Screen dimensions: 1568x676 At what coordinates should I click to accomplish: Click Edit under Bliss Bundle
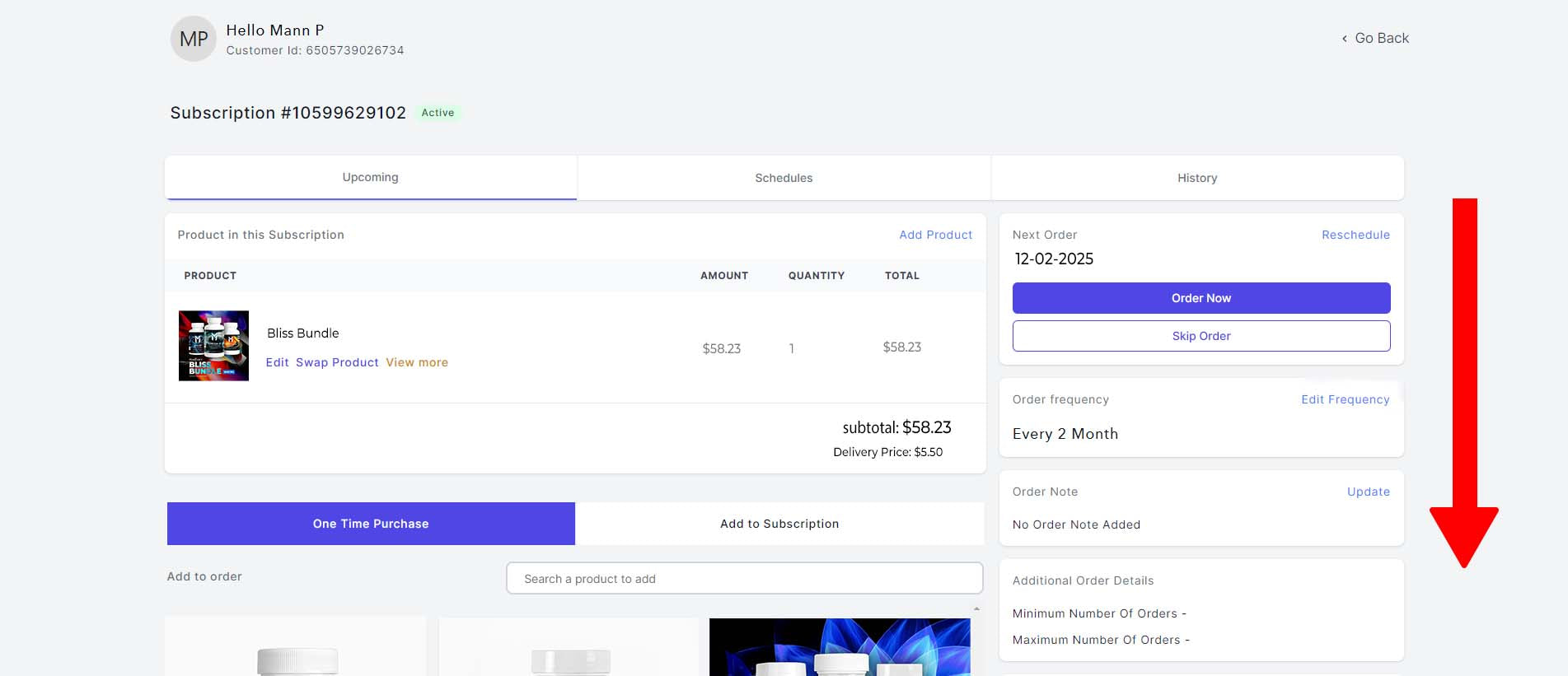(277, 362)
